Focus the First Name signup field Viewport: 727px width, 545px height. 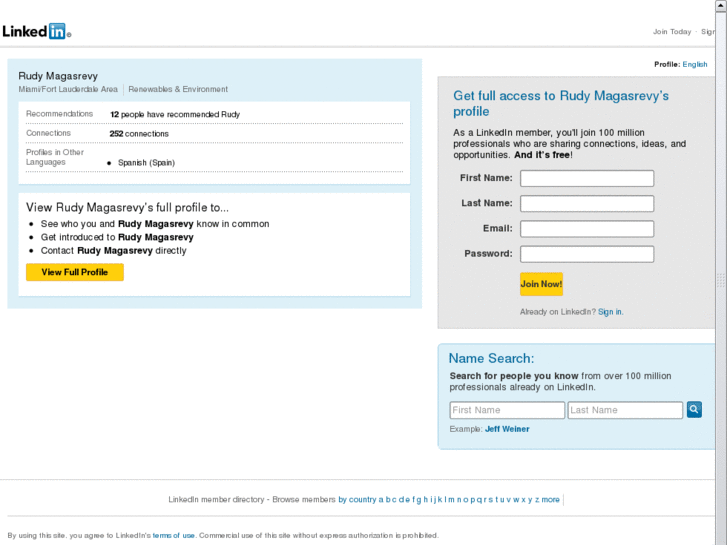tap(587, 179)
